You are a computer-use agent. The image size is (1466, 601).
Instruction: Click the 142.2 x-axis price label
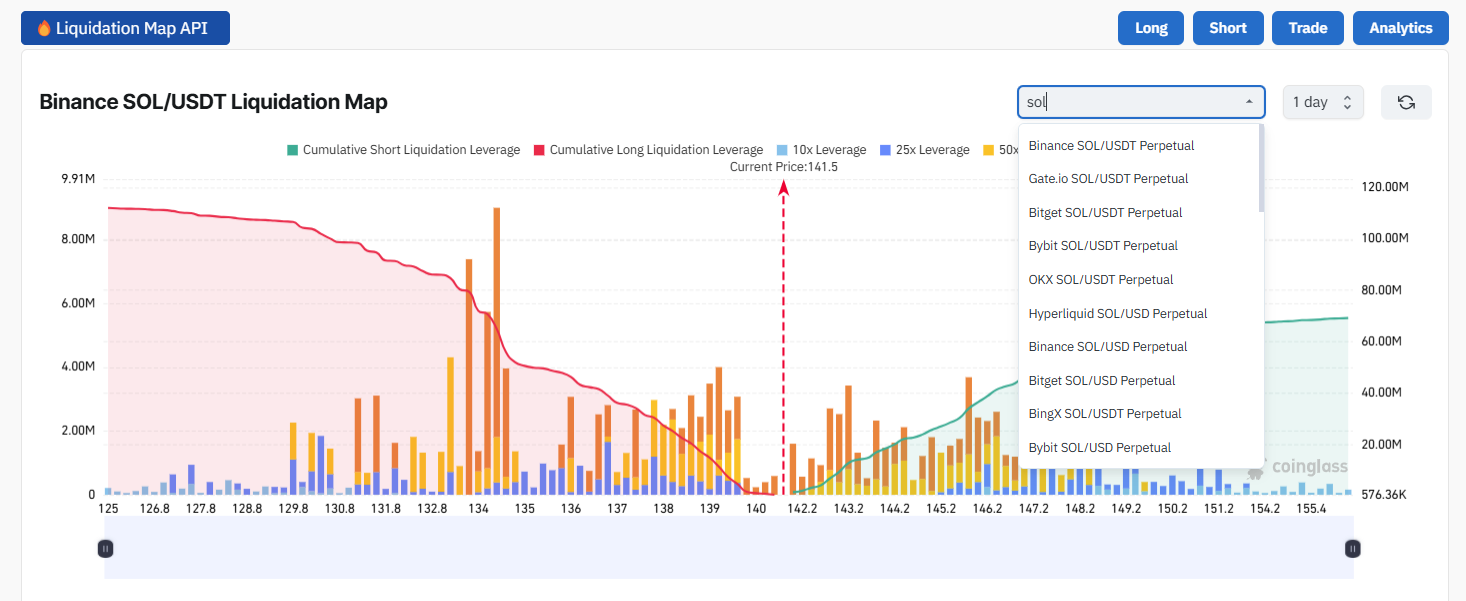[802, 508]
